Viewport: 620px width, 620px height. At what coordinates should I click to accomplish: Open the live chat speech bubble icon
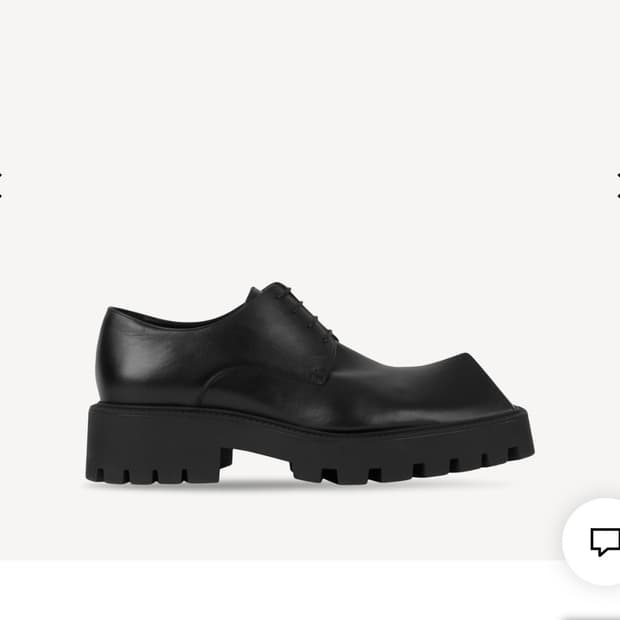[x=605, y=542]
